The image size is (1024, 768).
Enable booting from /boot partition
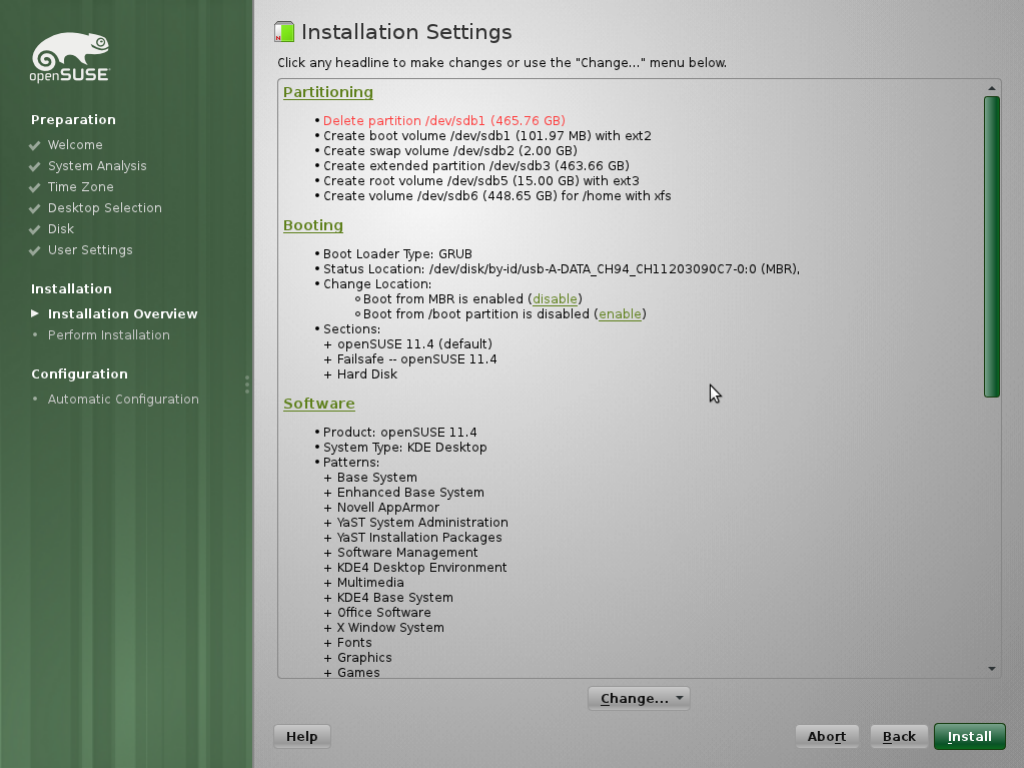619,313
